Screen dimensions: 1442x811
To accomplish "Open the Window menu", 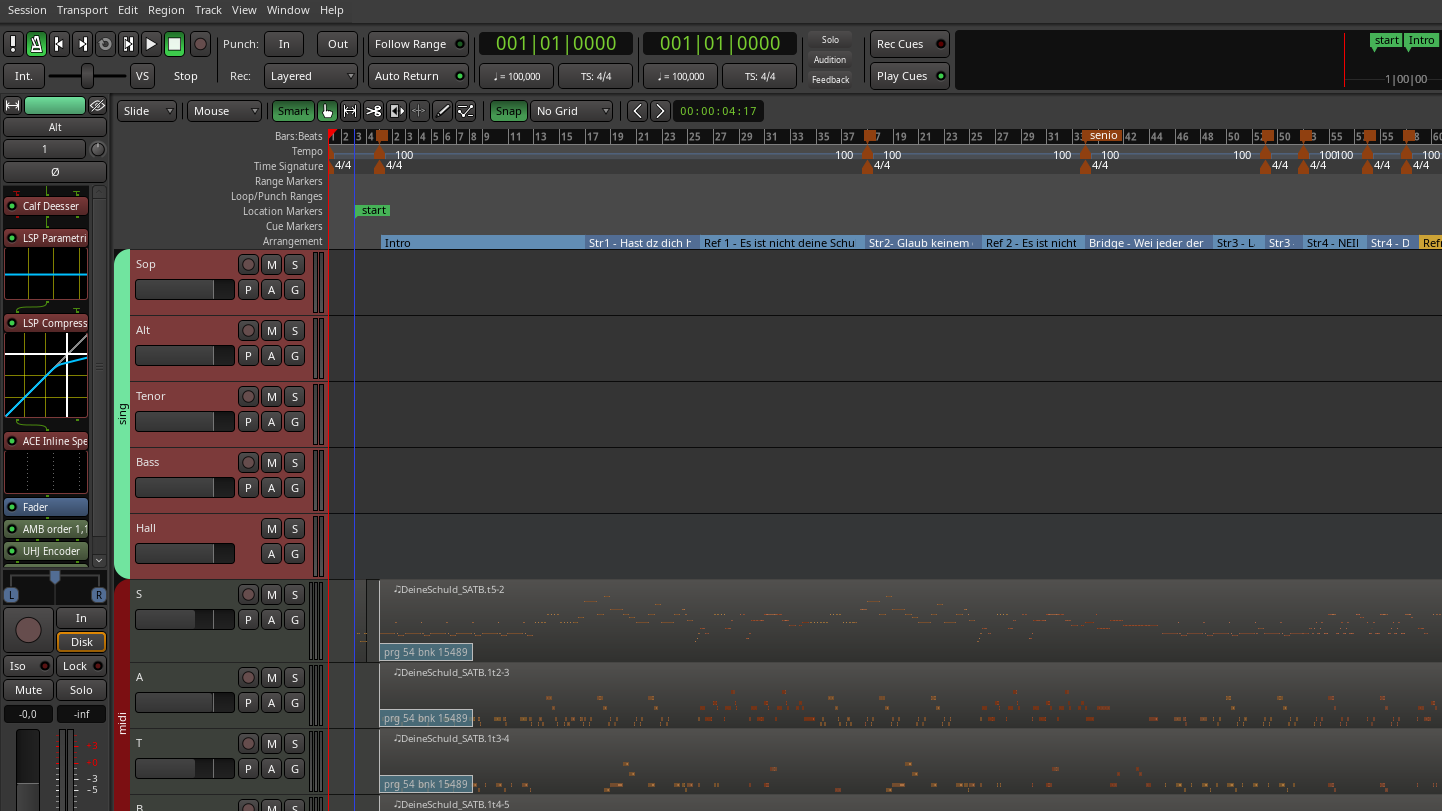I will coord(288,10).
